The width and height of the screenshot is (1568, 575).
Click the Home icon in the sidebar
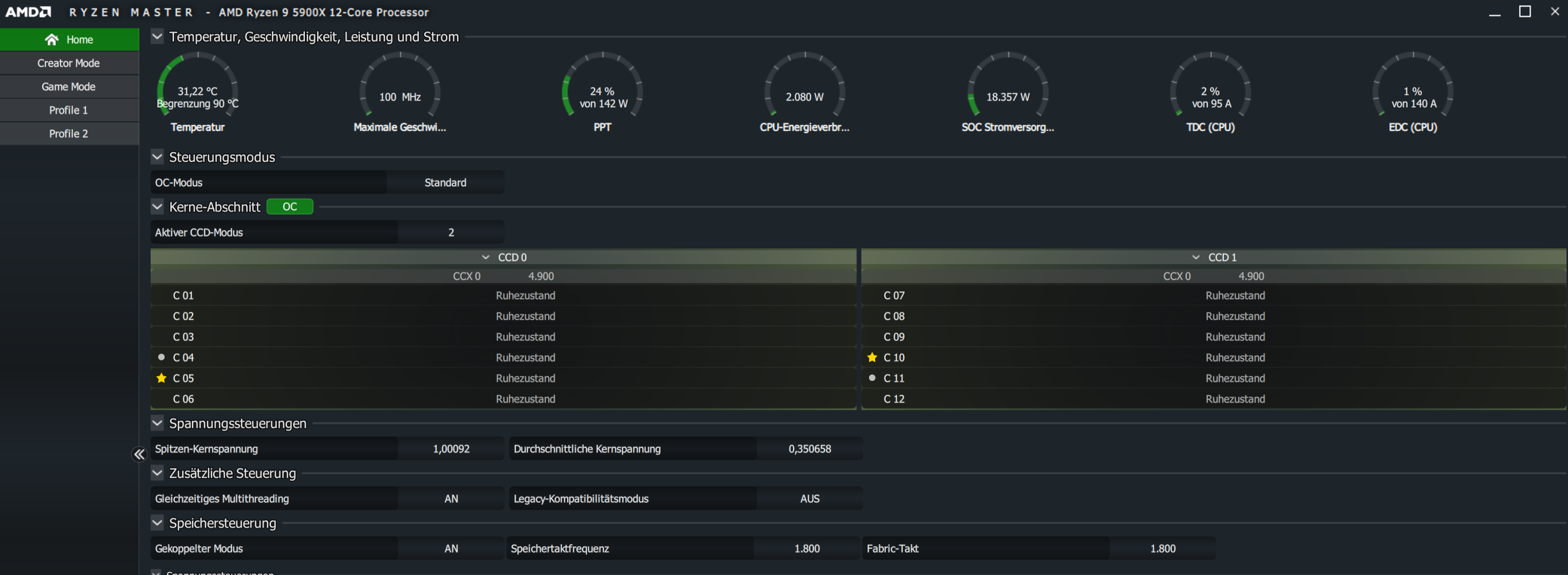click(x=51, y=39)
